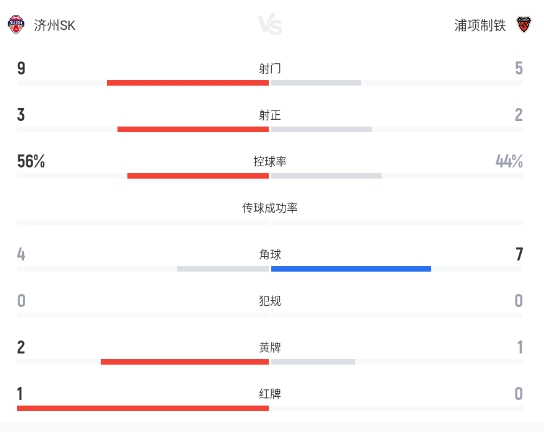This screenshot has height=443, width=544.
Task: Click the 济州SK team logo
Action: pyautogui.click(x=16, y=25)
